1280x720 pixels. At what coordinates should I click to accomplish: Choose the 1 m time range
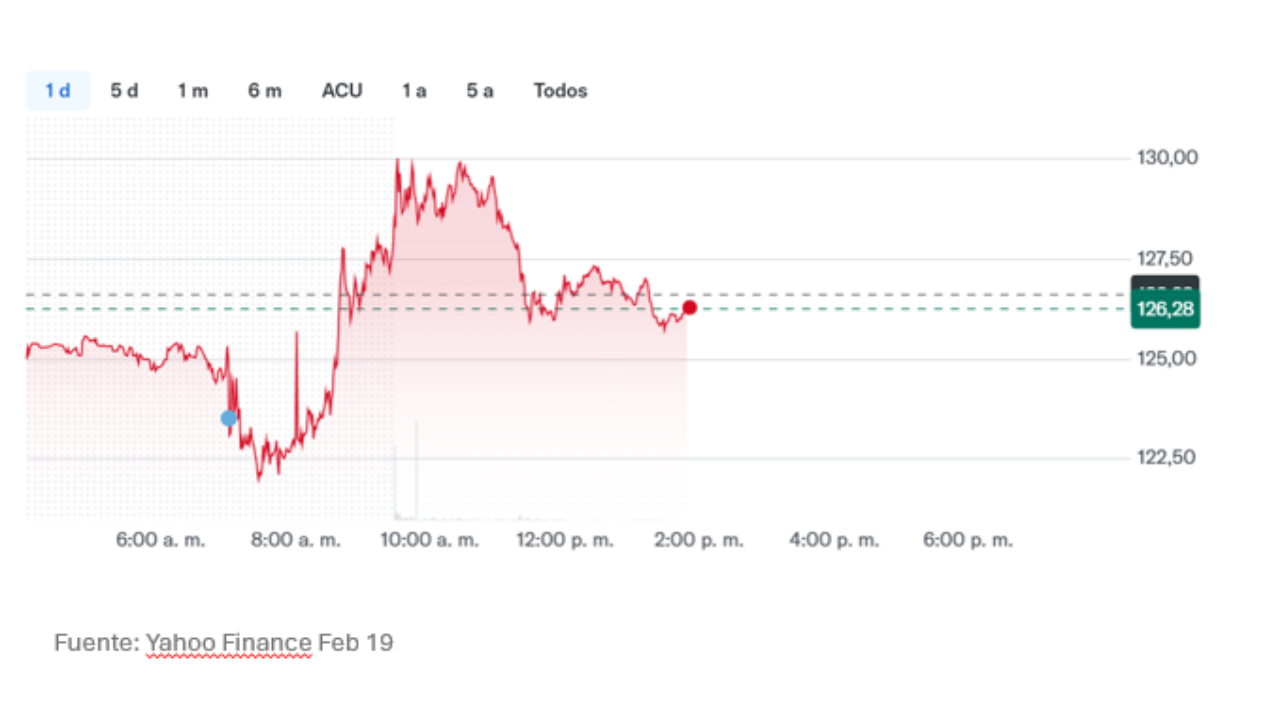193,91
